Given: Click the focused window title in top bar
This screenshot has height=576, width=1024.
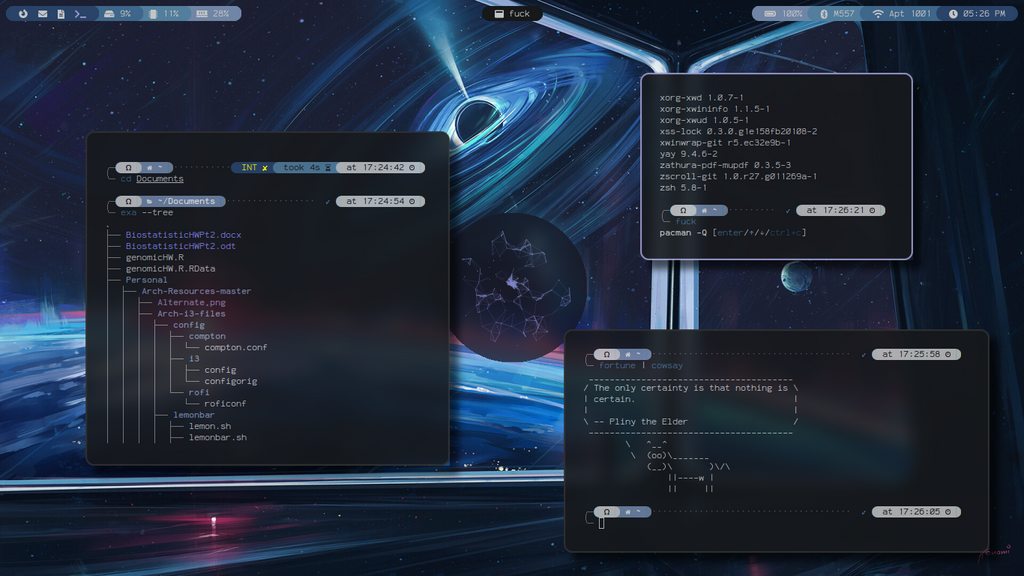Looking at the screenshot, I should (x=512, y=14).
